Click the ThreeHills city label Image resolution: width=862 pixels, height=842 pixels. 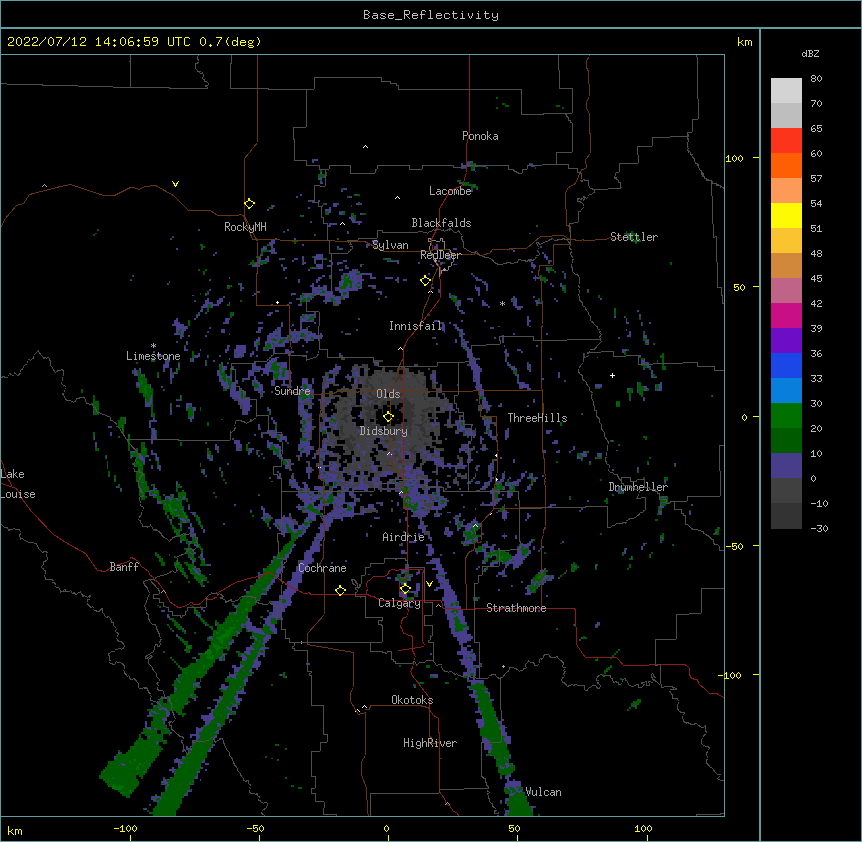coord(537,418)
